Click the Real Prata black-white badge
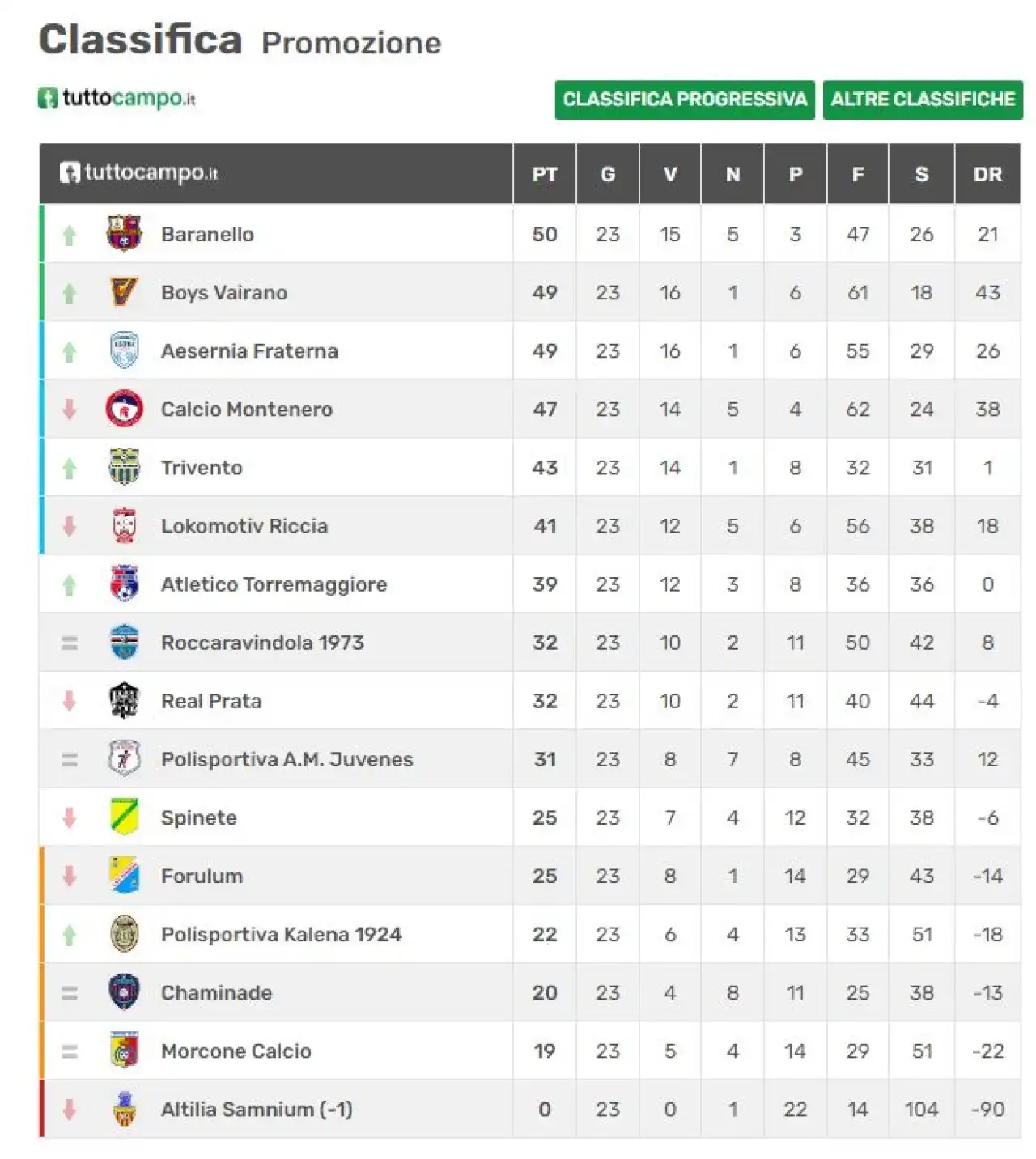 pyautogui.click(x=124, y=700)
